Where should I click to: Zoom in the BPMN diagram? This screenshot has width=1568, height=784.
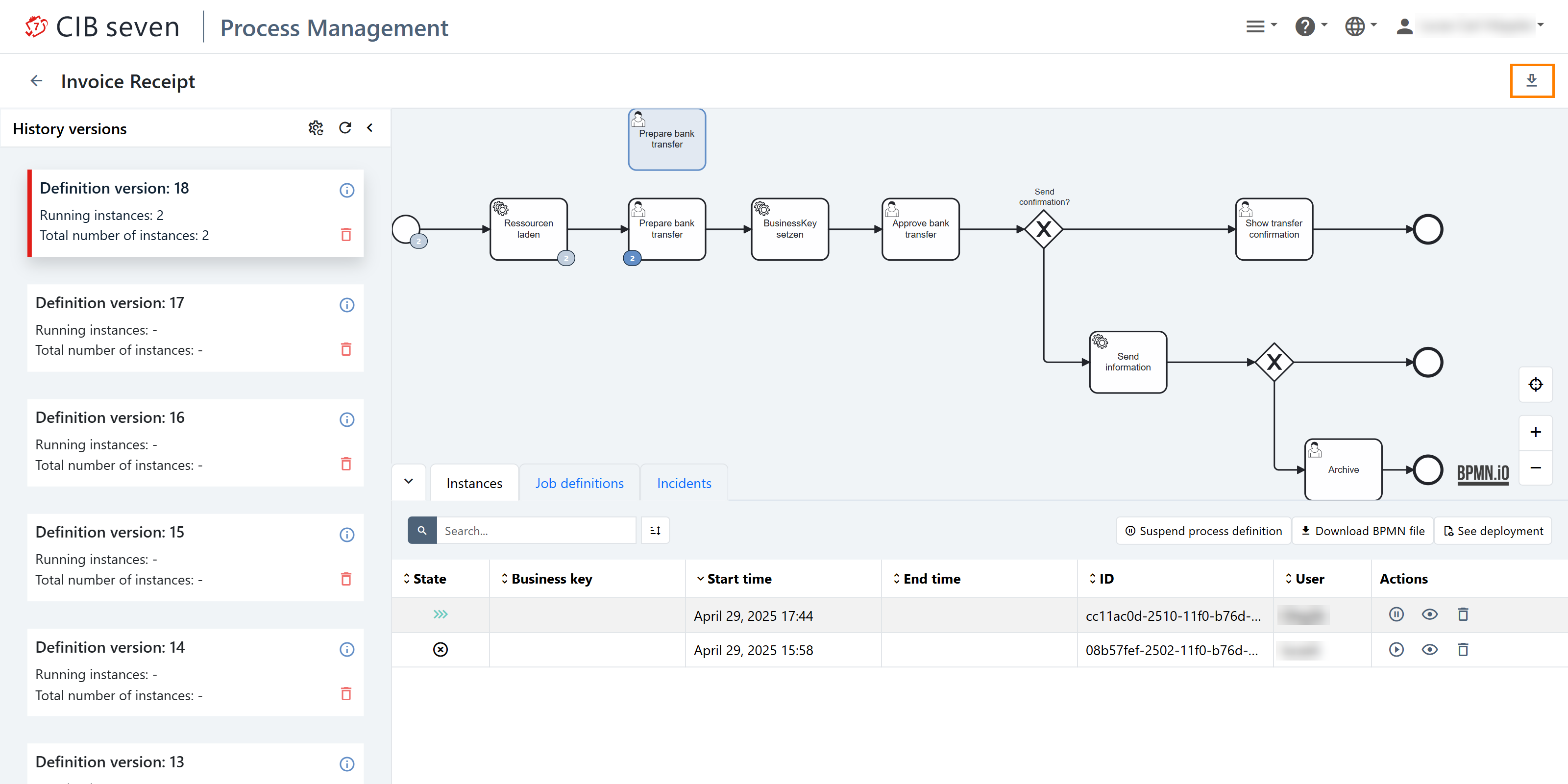(1535, 432)
